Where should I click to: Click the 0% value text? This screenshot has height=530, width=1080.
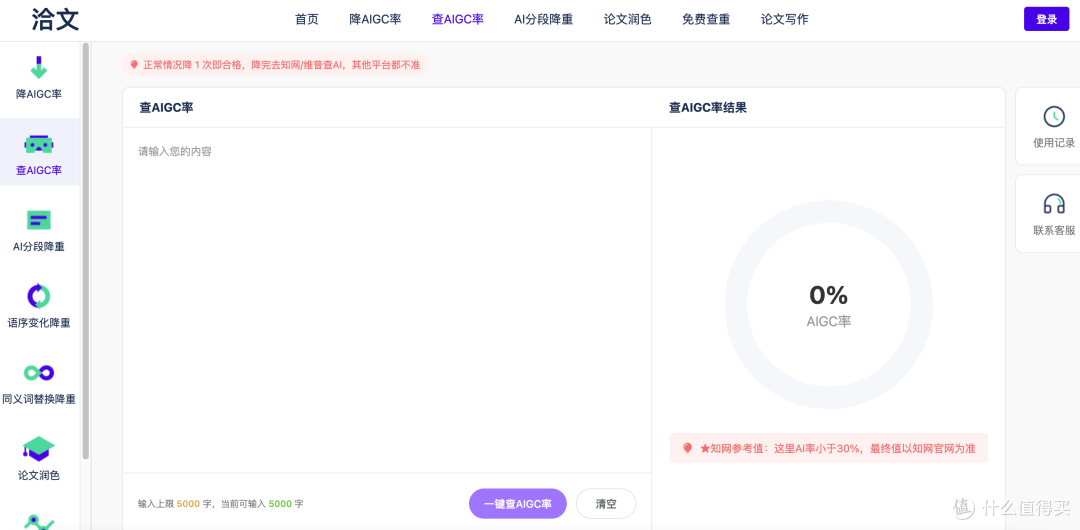tap(829, 296)
